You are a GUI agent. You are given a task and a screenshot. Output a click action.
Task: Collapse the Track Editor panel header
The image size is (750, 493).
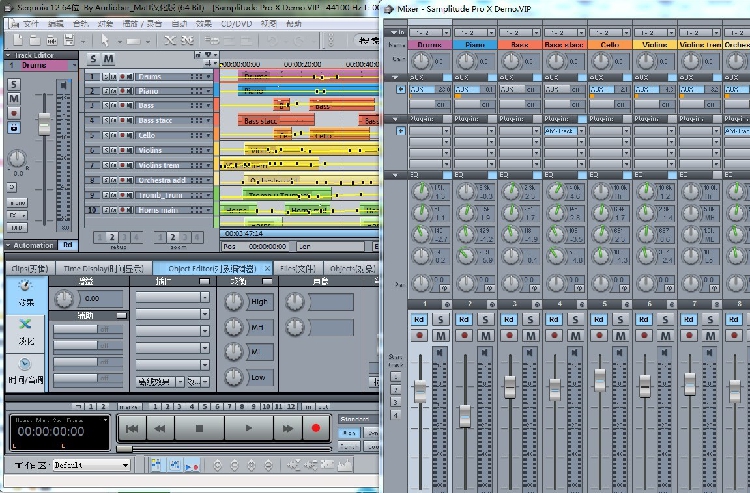point(8,55)
